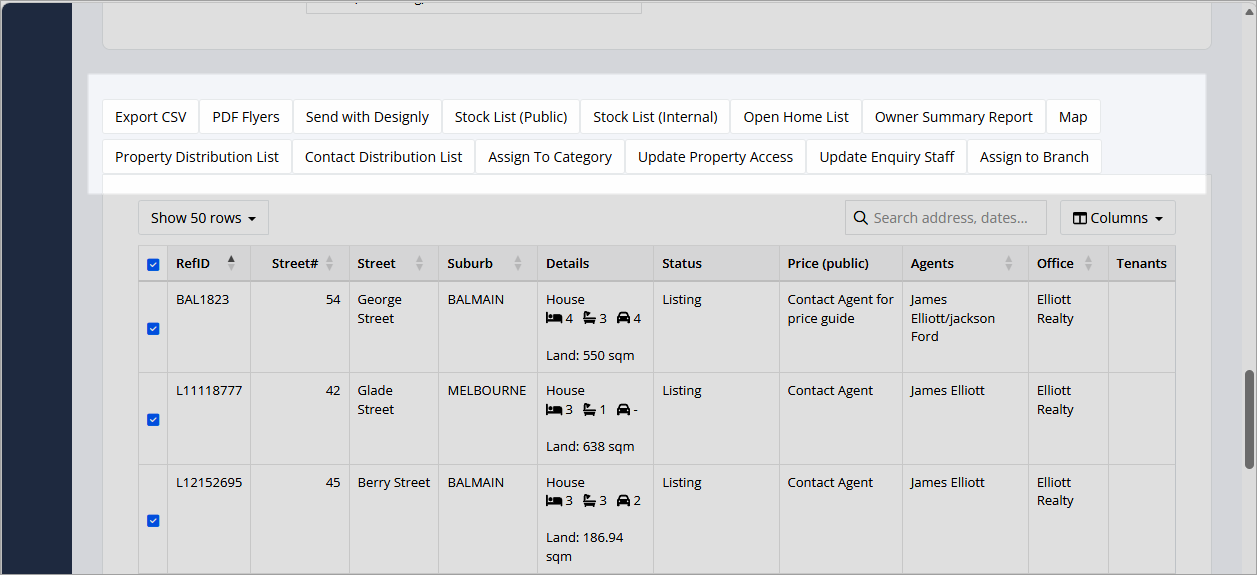Open PDF Flyers option
Viewport: 1257px width, 575px height.
246,117
